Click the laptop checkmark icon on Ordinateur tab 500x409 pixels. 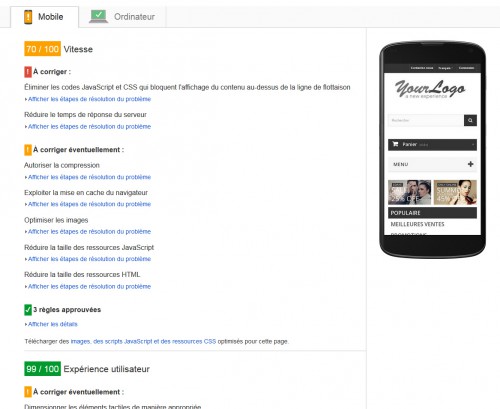tap(99, 16)
